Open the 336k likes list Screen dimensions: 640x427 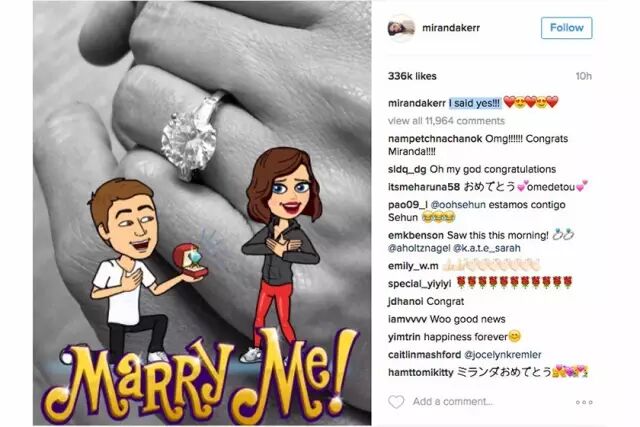412,76
